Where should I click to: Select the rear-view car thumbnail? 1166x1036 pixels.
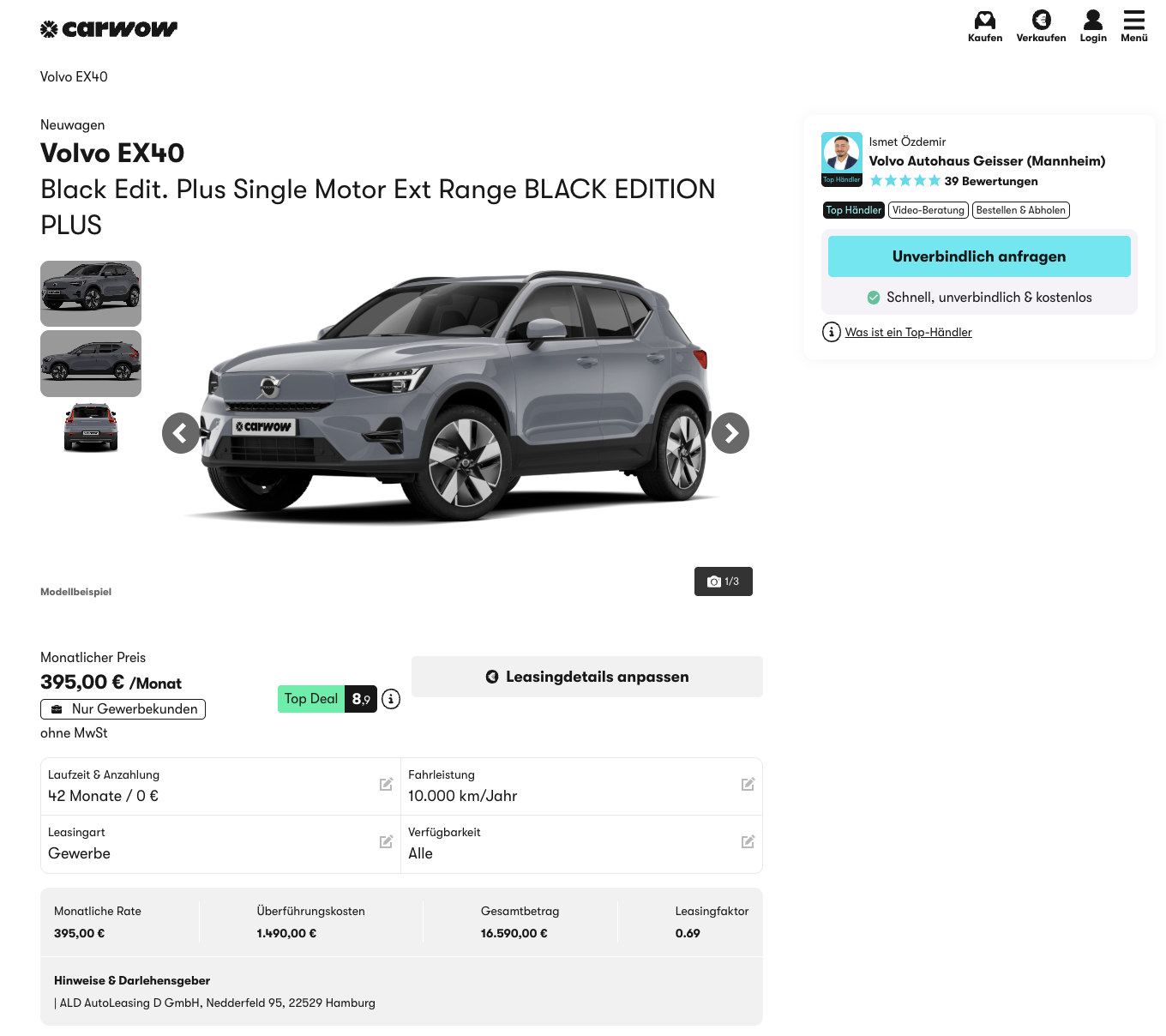tap(91, 428)
